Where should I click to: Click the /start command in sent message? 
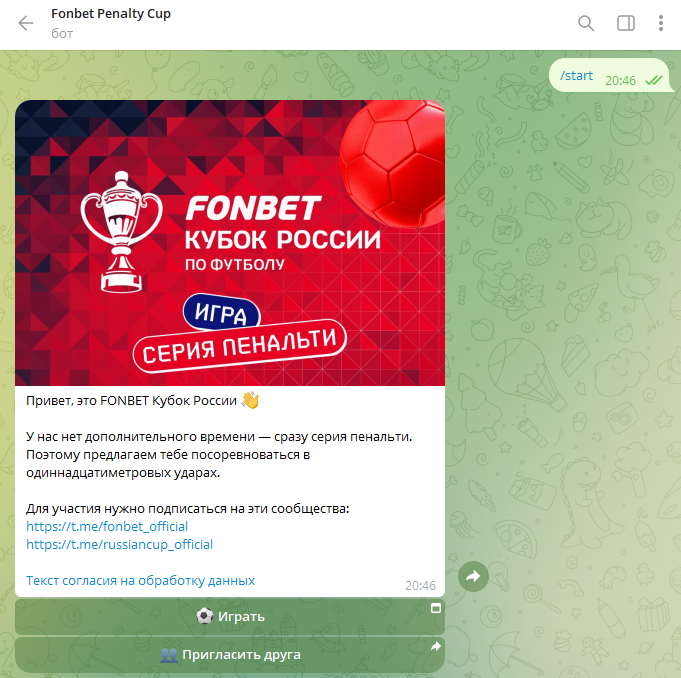[576, 76]
